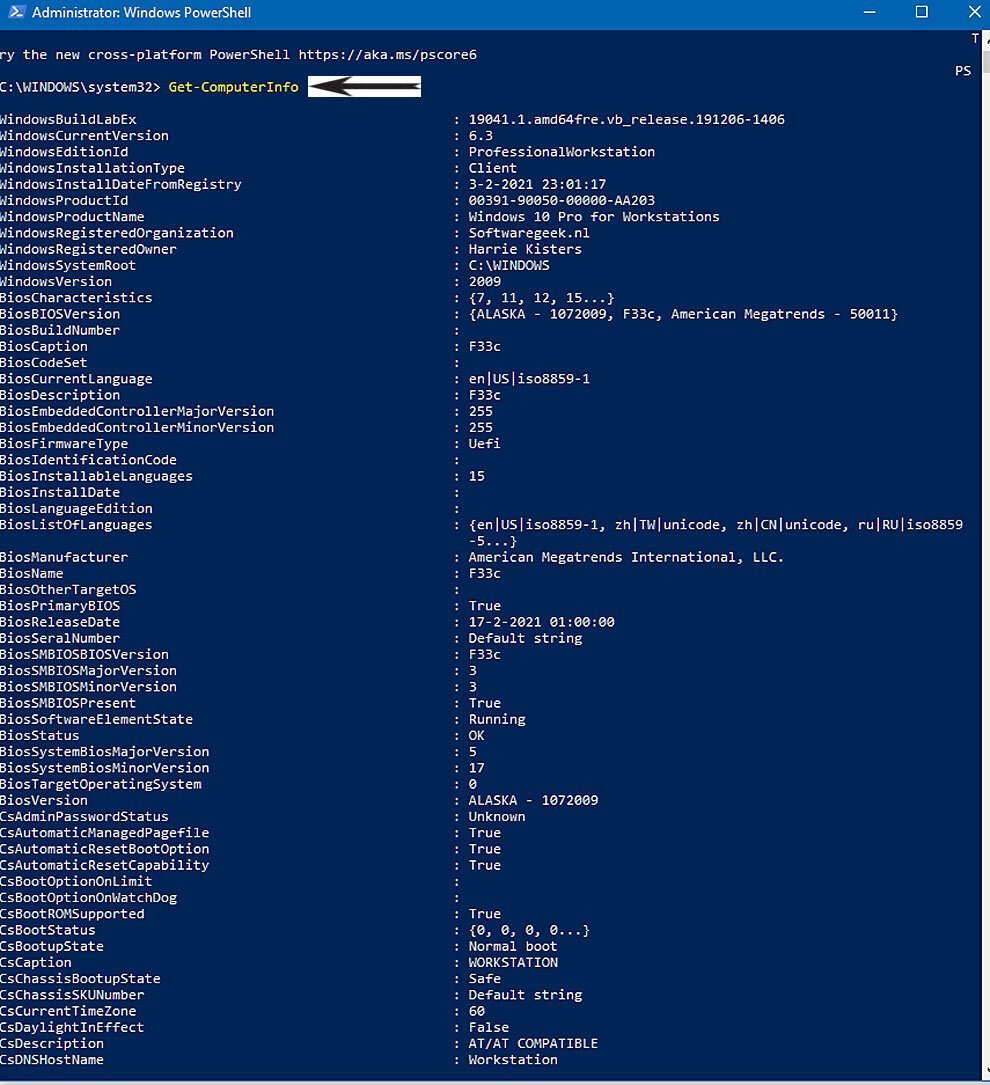Click the BIOS release date 17-2-2021 01:00:00
The image size is (990, 1085).
541,622
